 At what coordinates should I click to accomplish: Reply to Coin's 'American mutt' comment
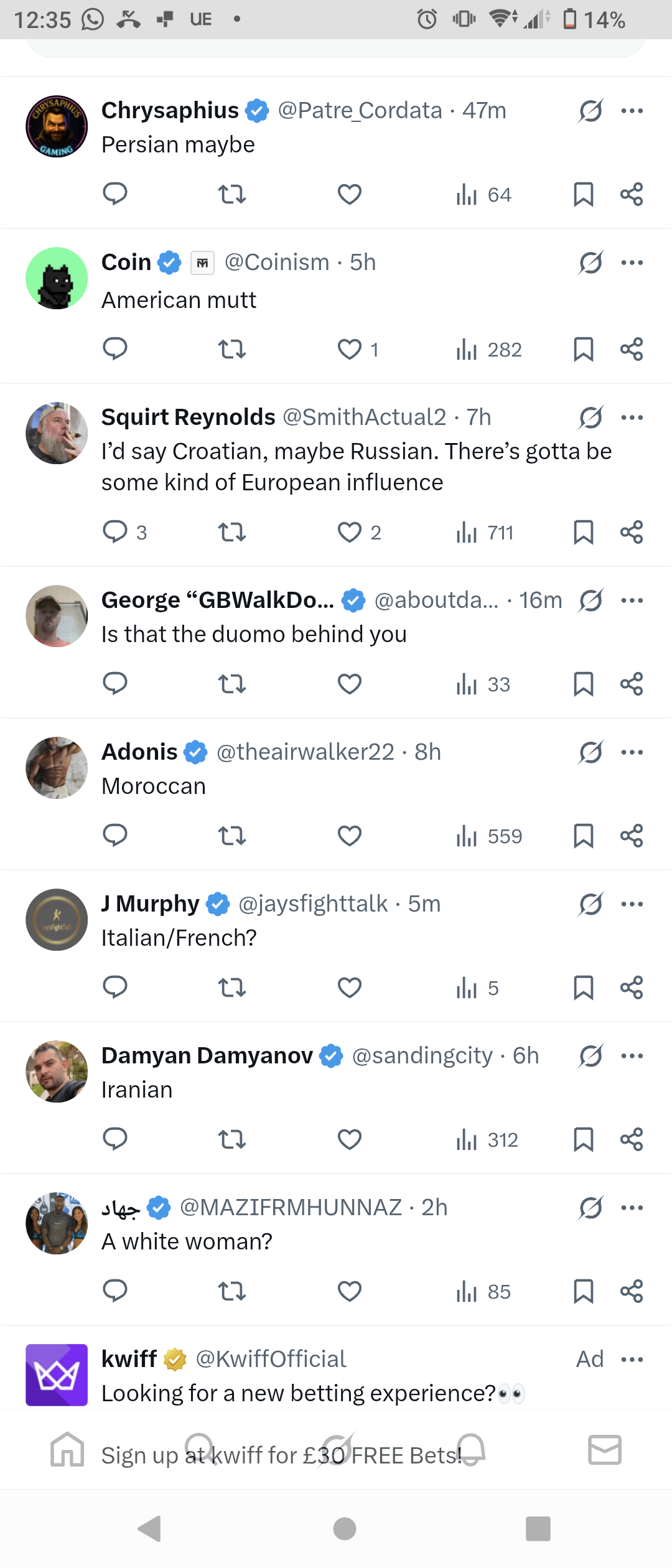(x=115, y=349)
